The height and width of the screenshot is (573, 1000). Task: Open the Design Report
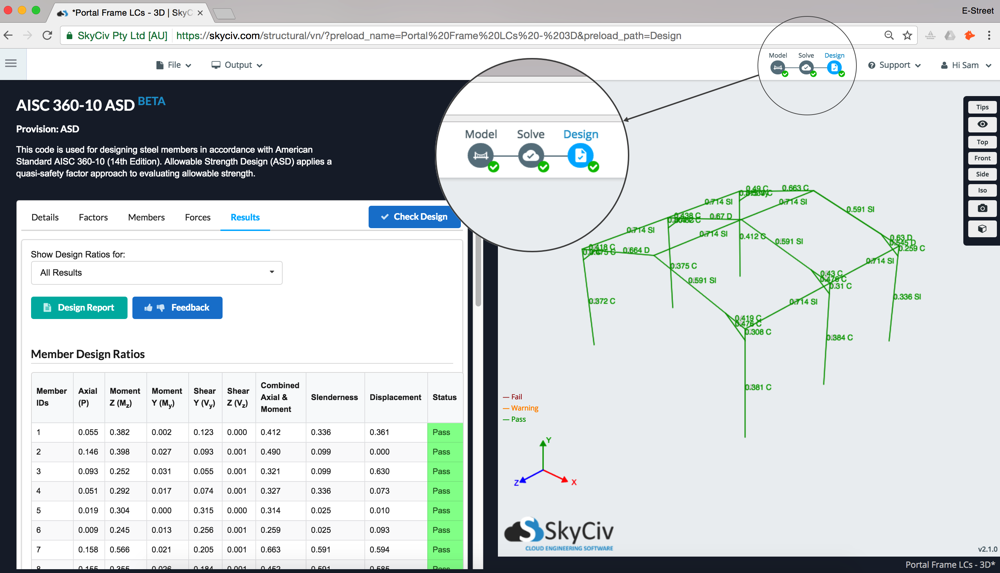79,308
